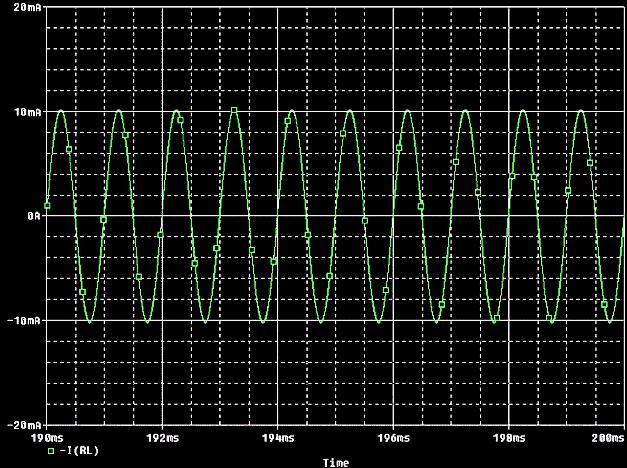
Task: Click the 194ms x-axis tick label
Action: click(278, 438)
